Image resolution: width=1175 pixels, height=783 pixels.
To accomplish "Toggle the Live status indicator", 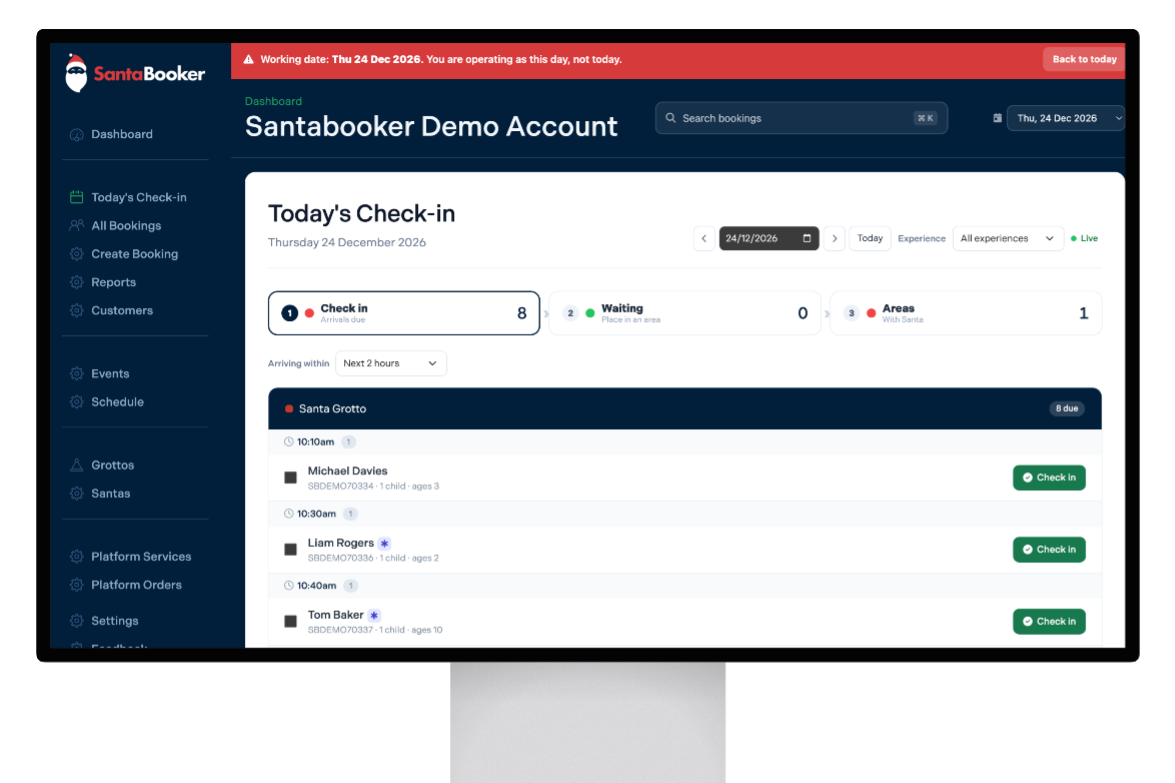I will point(1084,238).
